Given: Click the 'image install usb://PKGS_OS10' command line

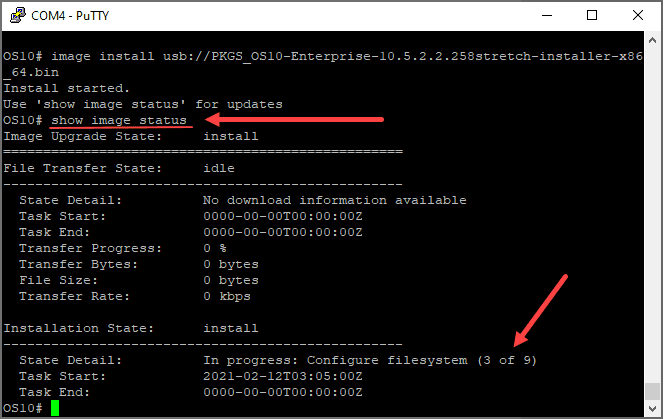Looking at the screenshot, I should [x=323, y=57].
